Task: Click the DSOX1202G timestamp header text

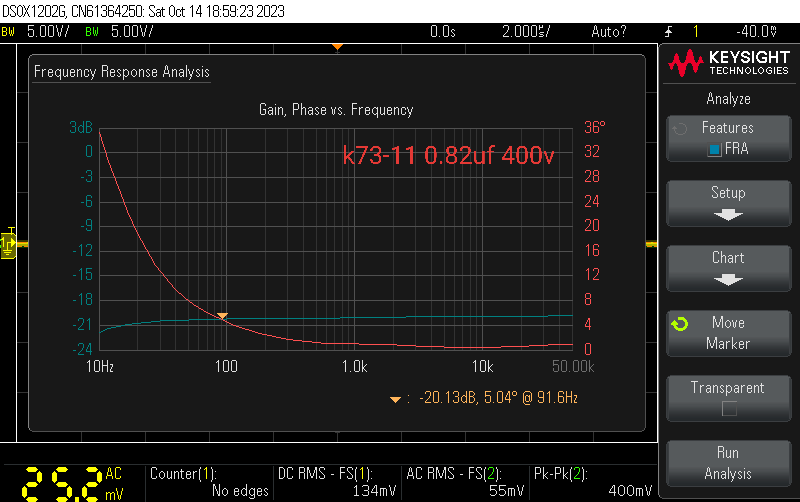Action: pyautogui.click(x=143, y=11)
